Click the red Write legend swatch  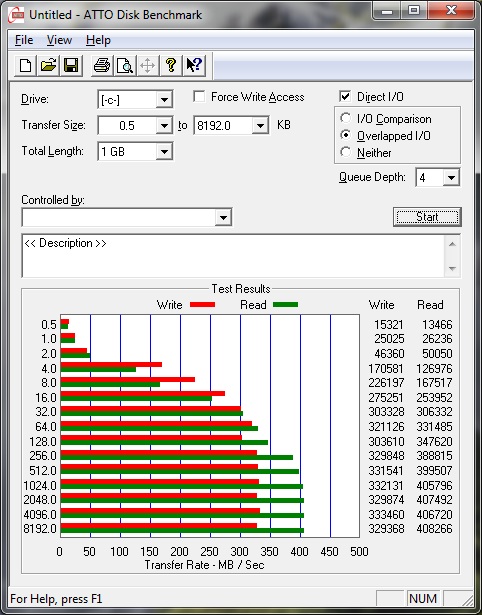coord(202,305)
